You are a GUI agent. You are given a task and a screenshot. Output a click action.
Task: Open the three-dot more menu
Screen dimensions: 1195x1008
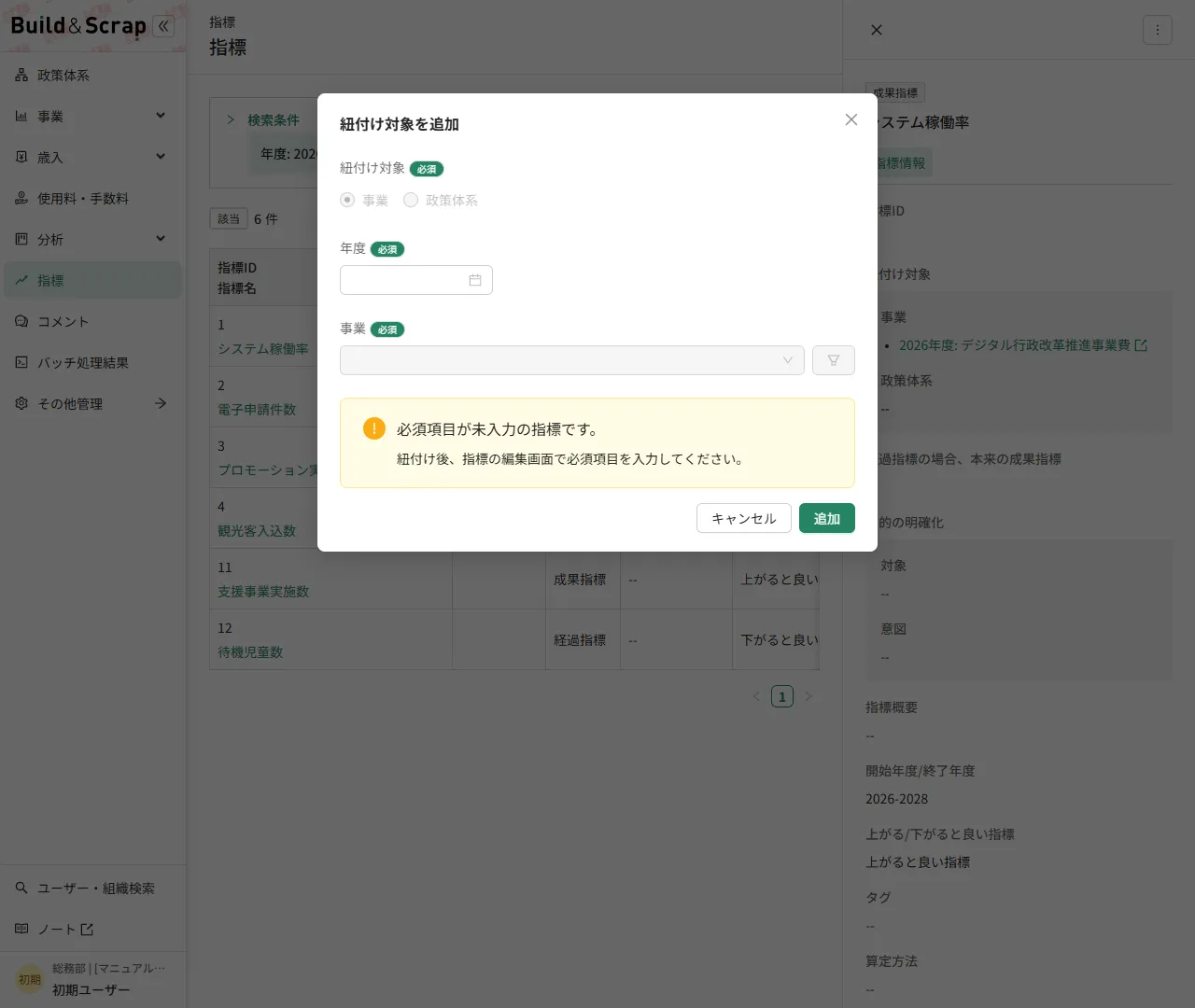coord(1158,30)
